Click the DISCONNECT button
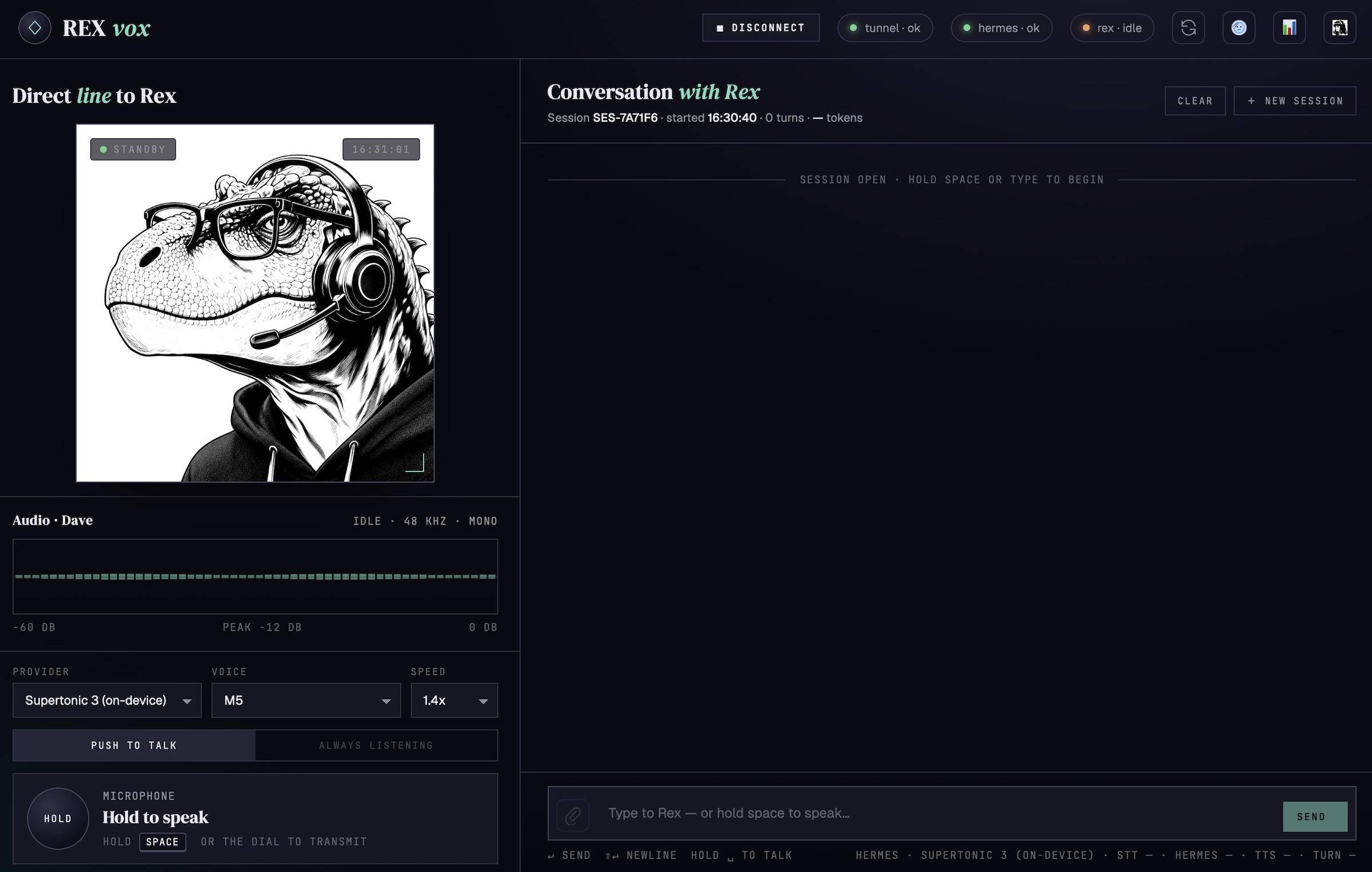The height and width of the screenshot is (872, 1372). [x=761, y=27]
